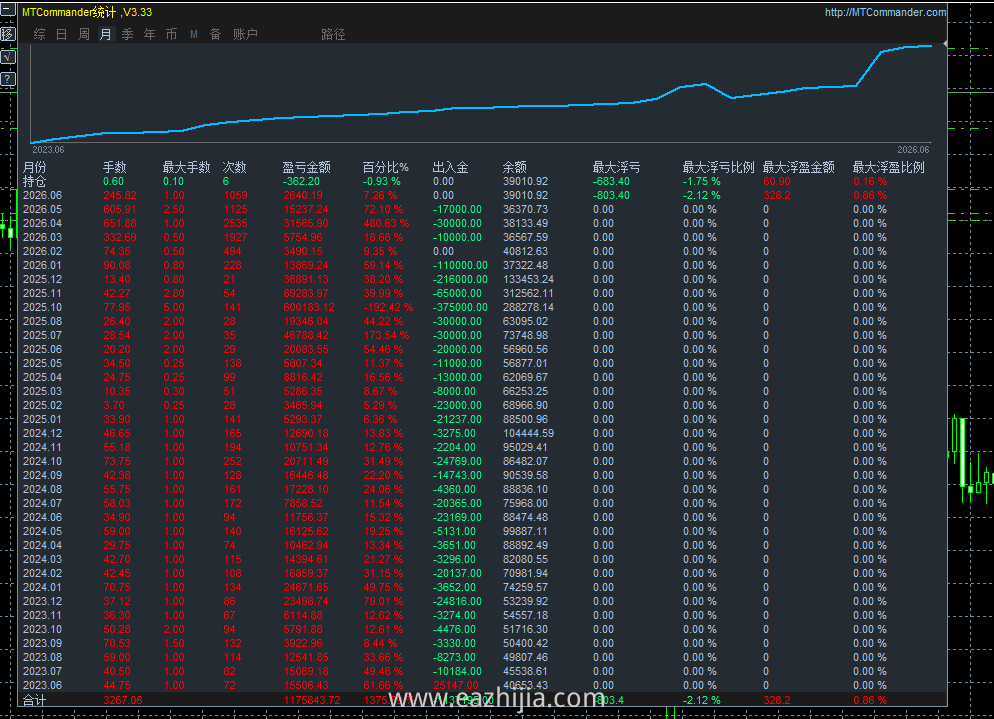Switch to the 日 daily tab
This screenshot has height=719, width=994.
61,34
